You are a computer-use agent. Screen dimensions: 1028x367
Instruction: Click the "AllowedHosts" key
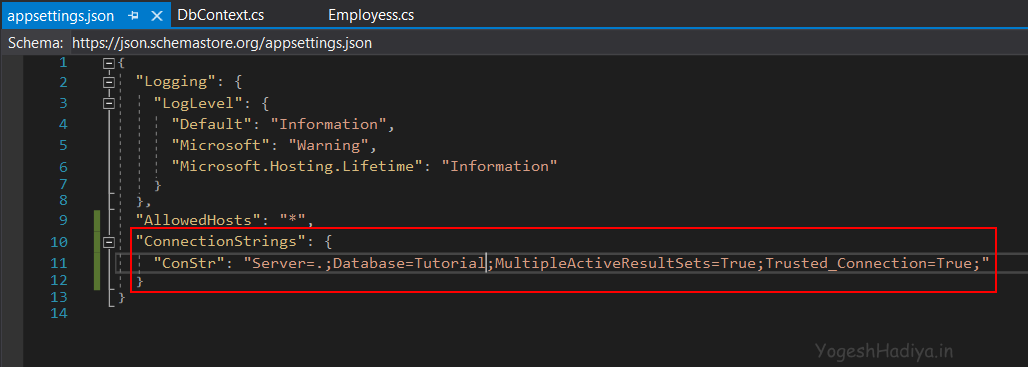tap(198, 219)
